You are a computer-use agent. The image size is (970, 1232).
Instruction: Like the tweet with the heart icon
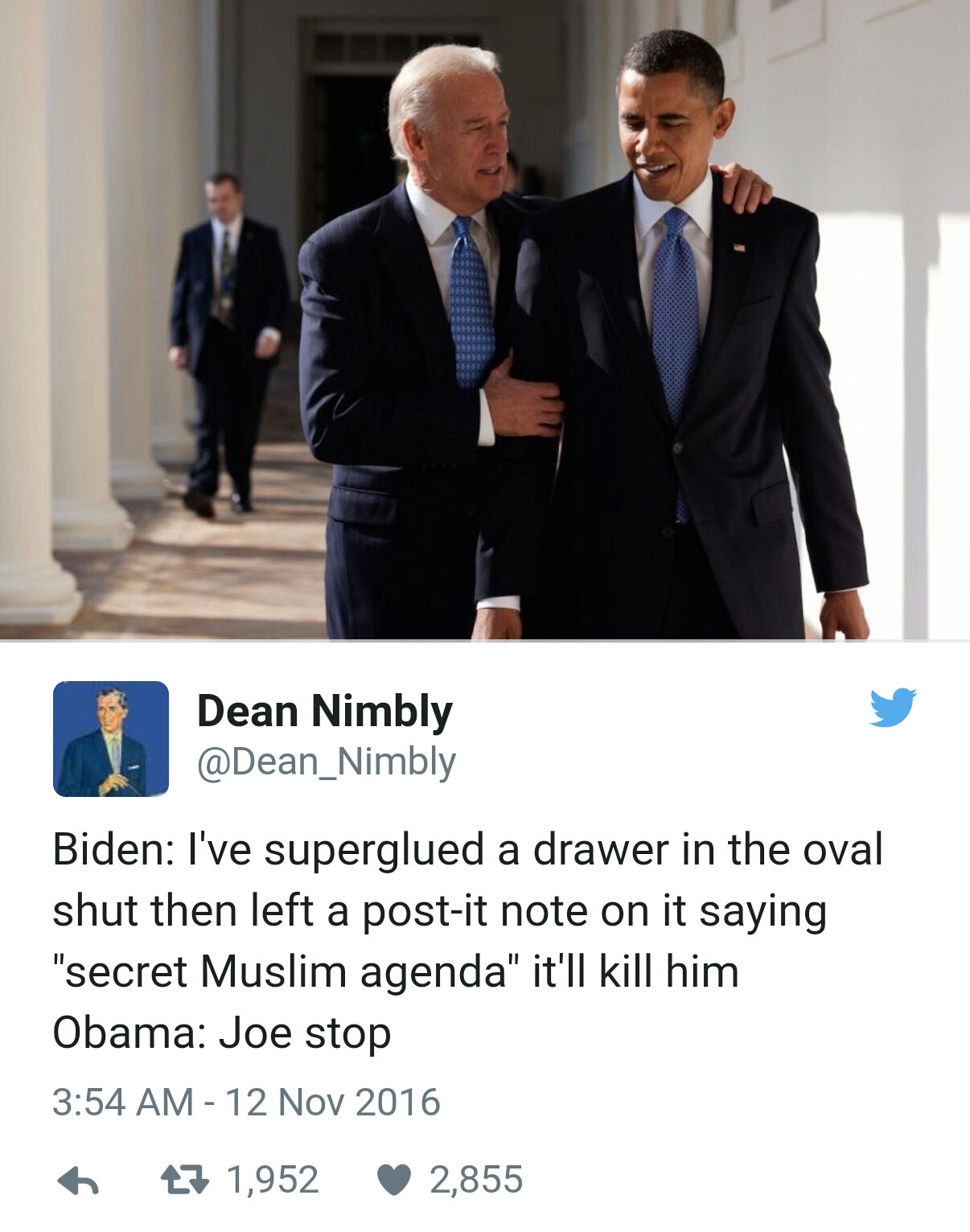(x=394, y=1181)
